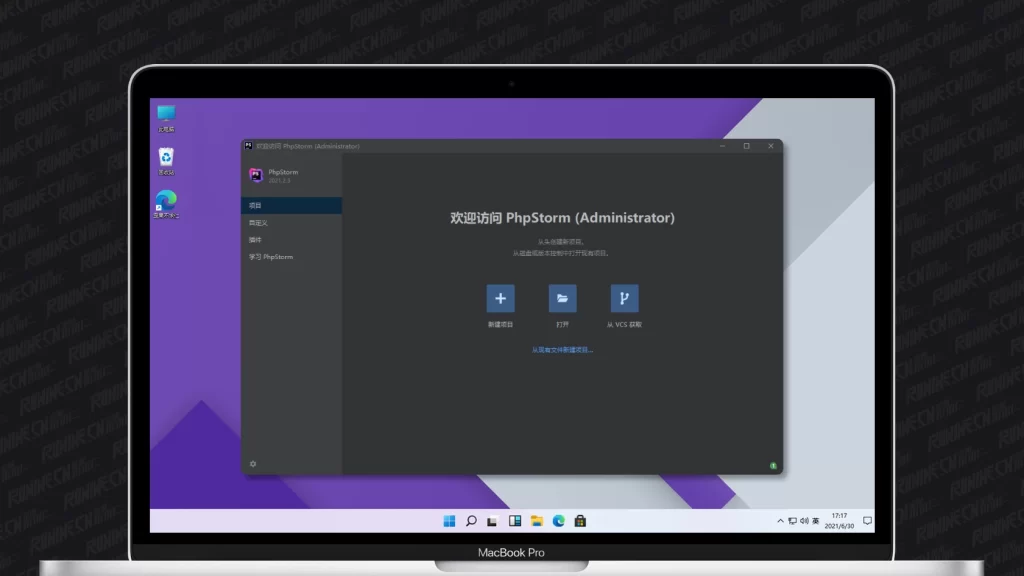The height and width of the screenshot is (576, 1024).
Task: Go to the 学习 PhpStorm tab
Action: point(291,257)
